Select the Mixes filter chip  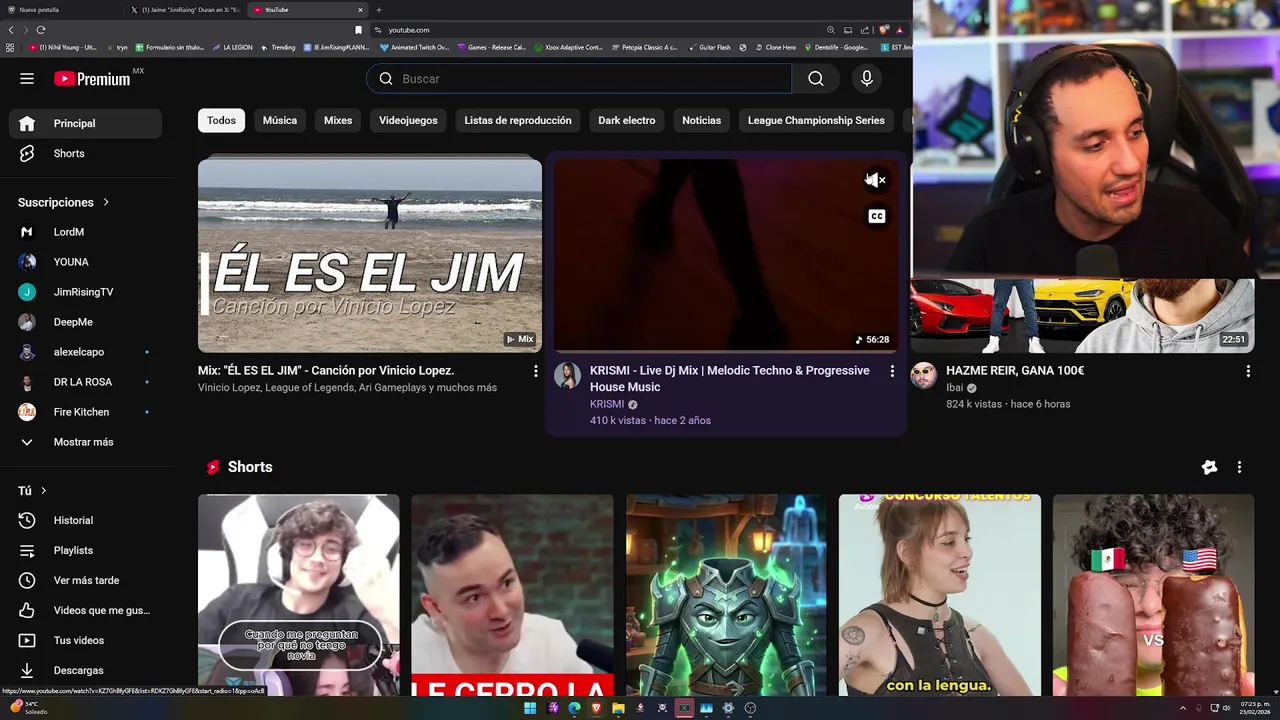point(338,120)
